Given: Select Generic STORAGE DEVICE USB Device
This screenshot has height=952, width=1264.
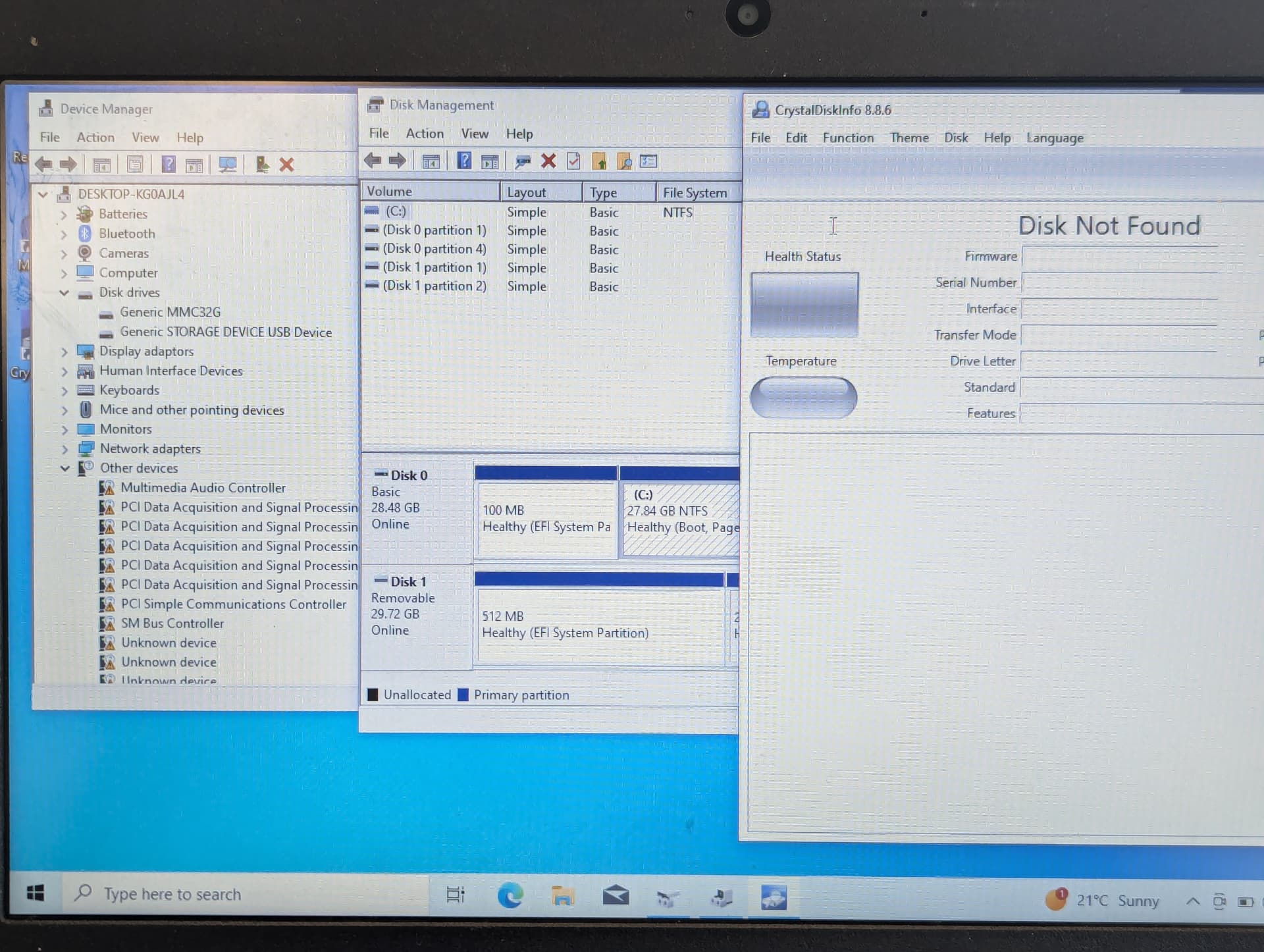Looking at the screenshot, I should (226, 332).
